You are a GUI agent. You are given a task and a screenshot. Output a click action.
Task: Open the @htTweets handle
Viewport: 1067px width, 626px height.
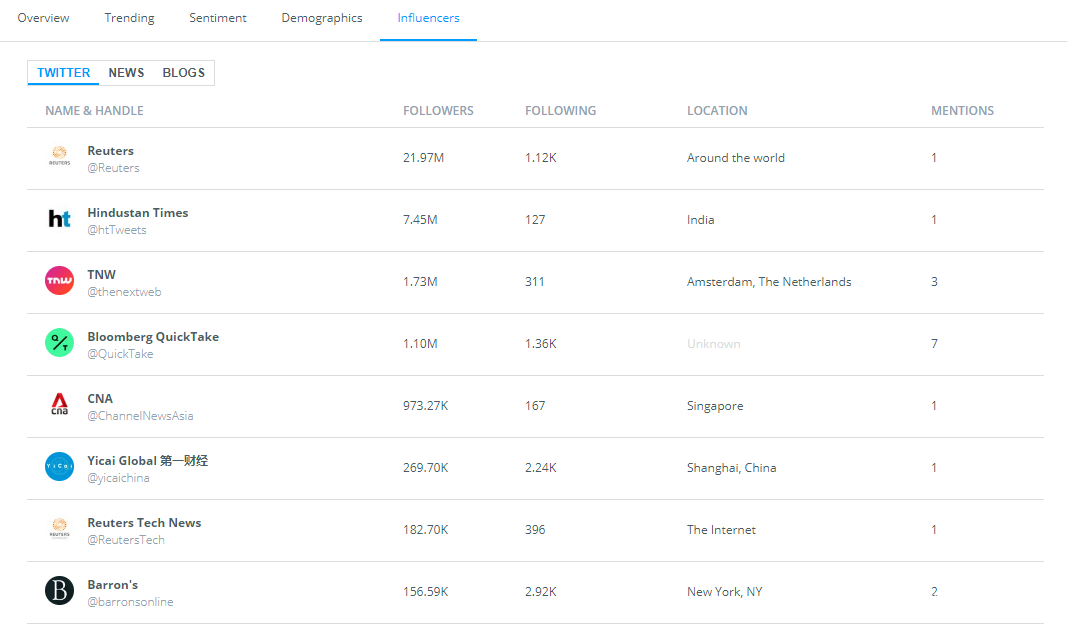coord(117,230)
